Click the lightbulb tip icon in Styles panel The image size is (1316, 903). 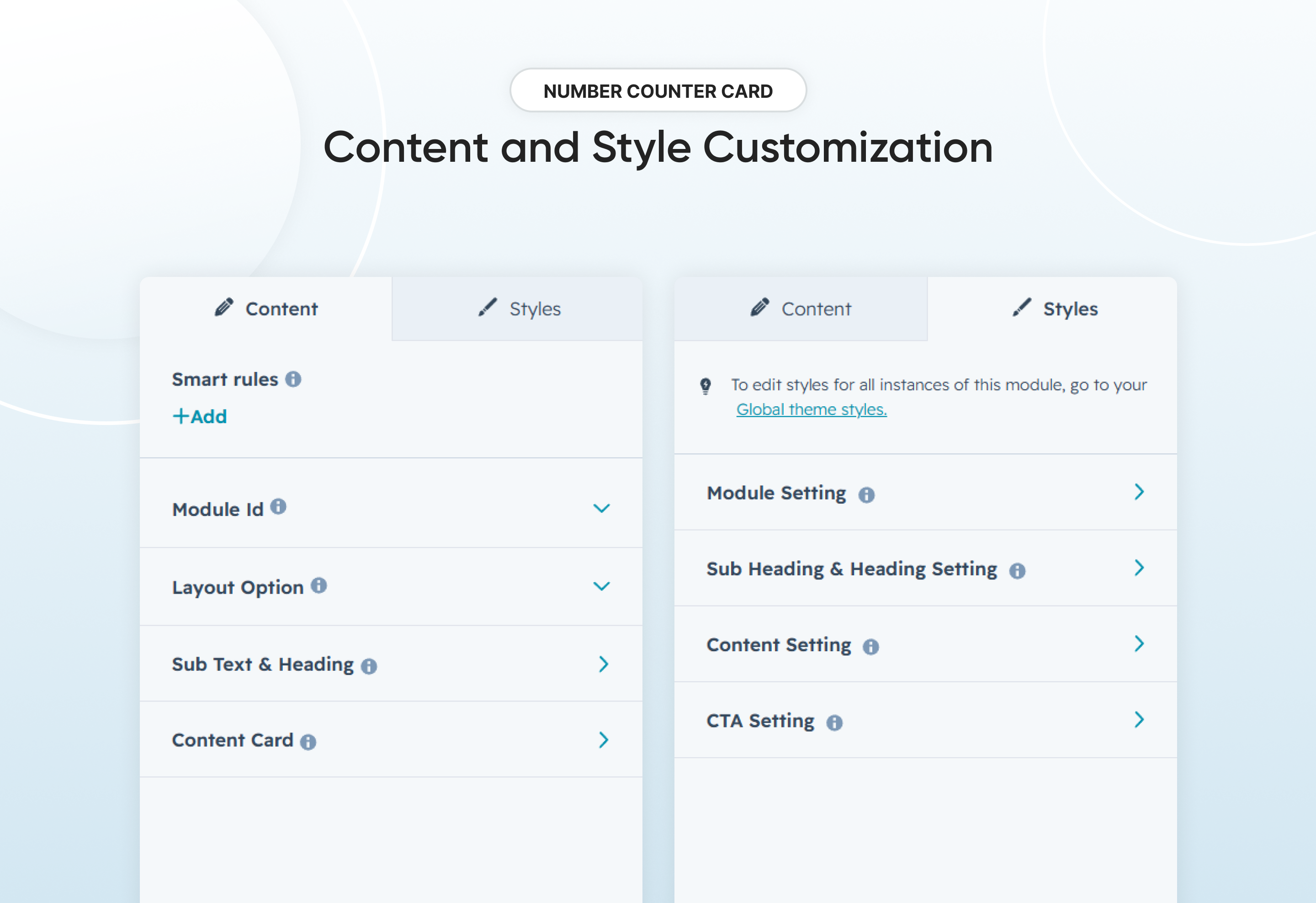coord(706,386)
